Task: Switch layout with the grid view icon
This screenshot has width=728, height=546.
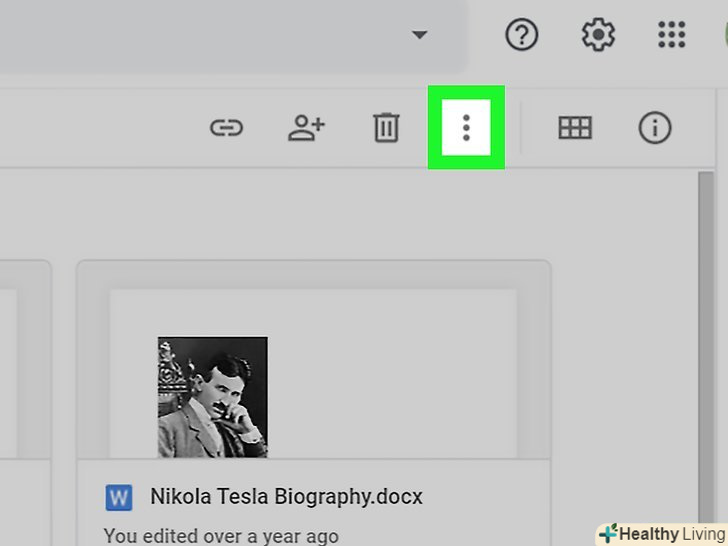Action: (x=575, y=128)
